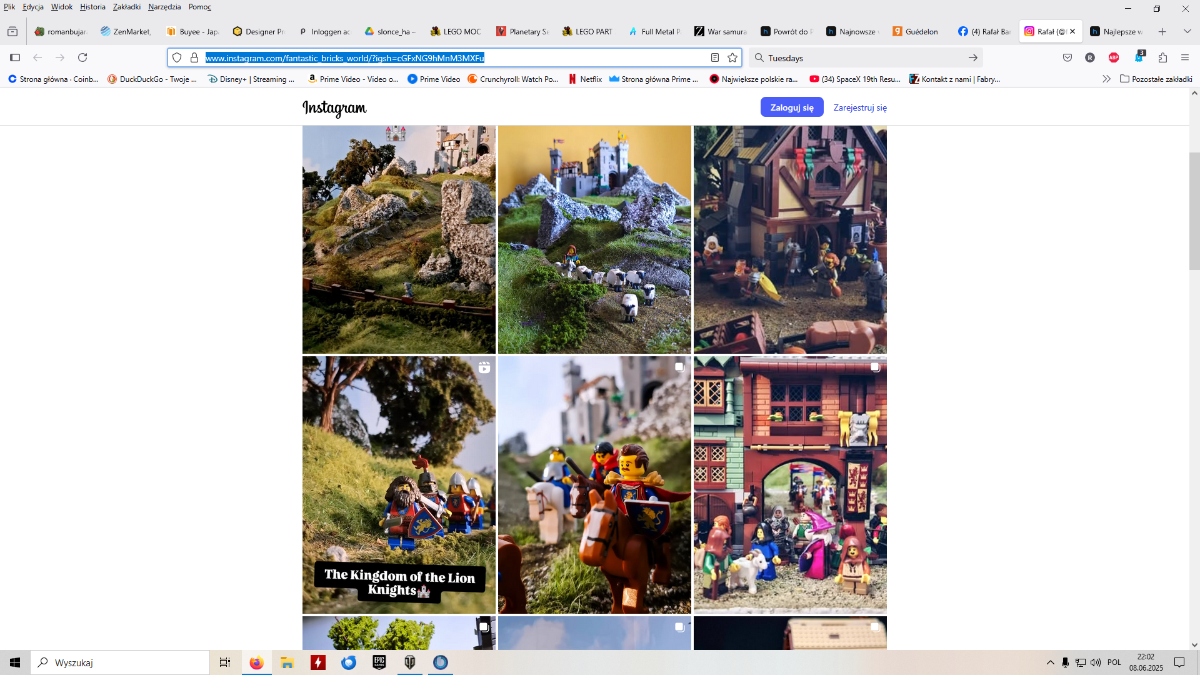
Task: Open Epic Games launcher from taskbar
Action: (380, 662)
